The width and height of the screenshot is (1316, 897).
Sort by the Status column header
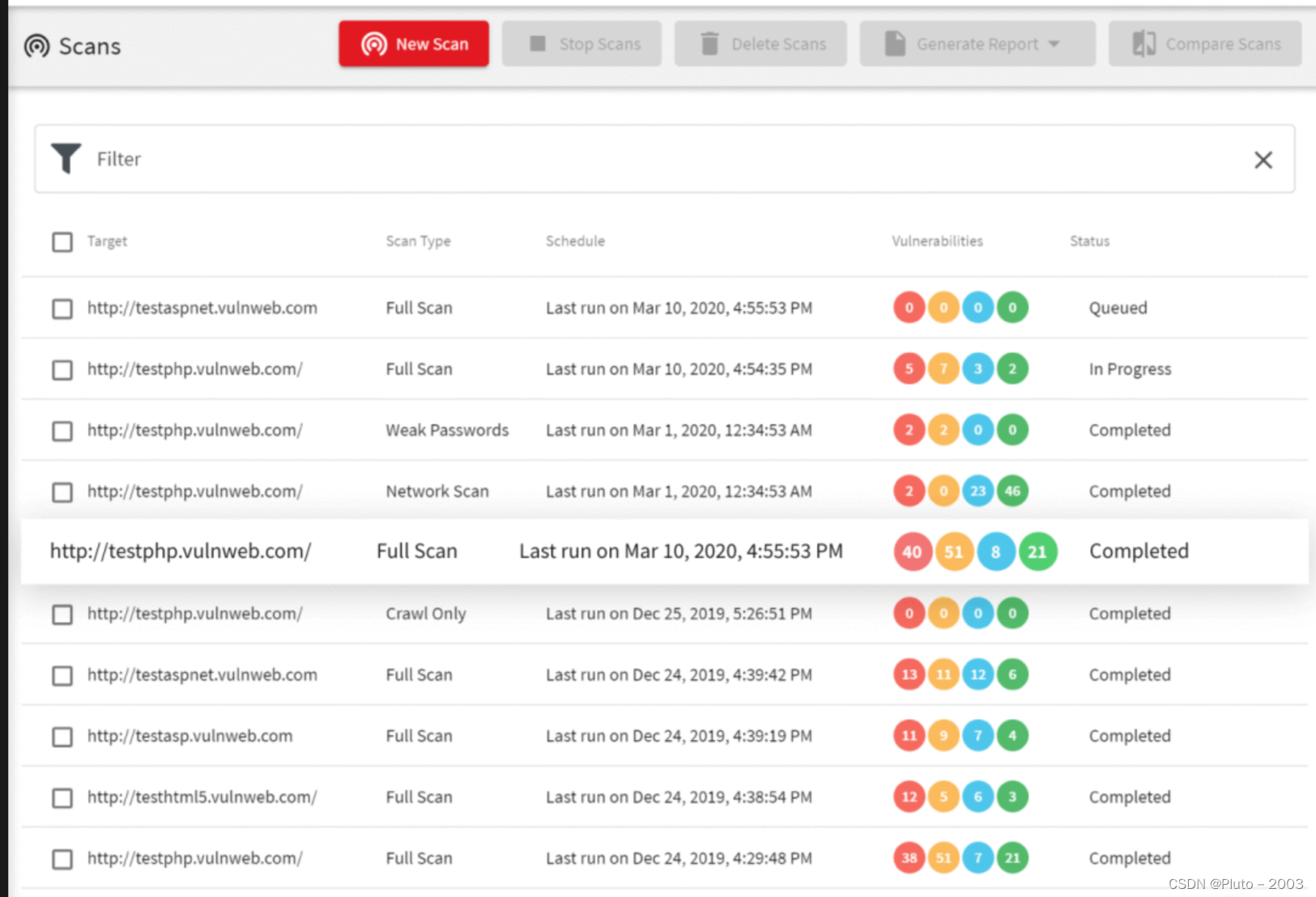pyautogui.click(x=1089, y=241)
